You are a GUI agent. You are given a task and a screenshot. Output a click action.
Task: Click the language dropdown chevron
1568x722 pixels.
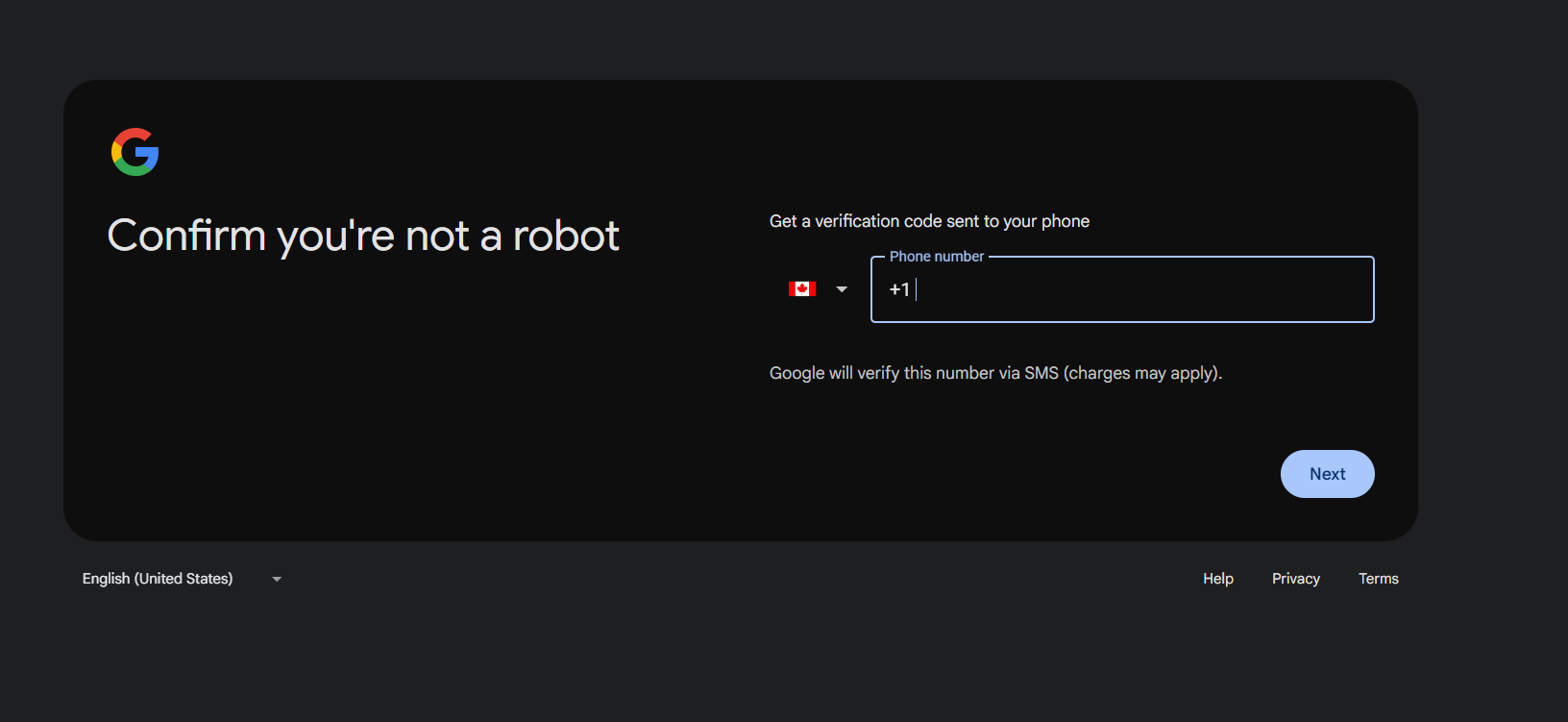pos(276,579)
